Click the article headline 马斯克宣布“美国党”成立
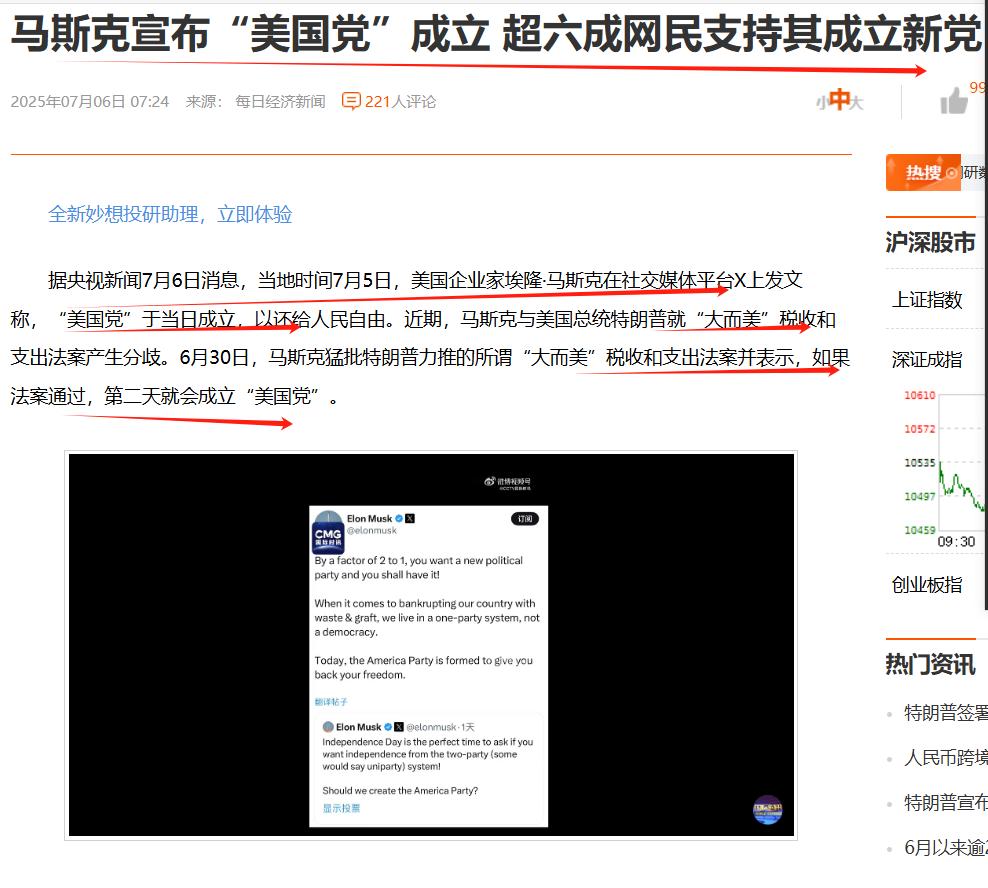The image size is (988, 888). click(250, 34)
